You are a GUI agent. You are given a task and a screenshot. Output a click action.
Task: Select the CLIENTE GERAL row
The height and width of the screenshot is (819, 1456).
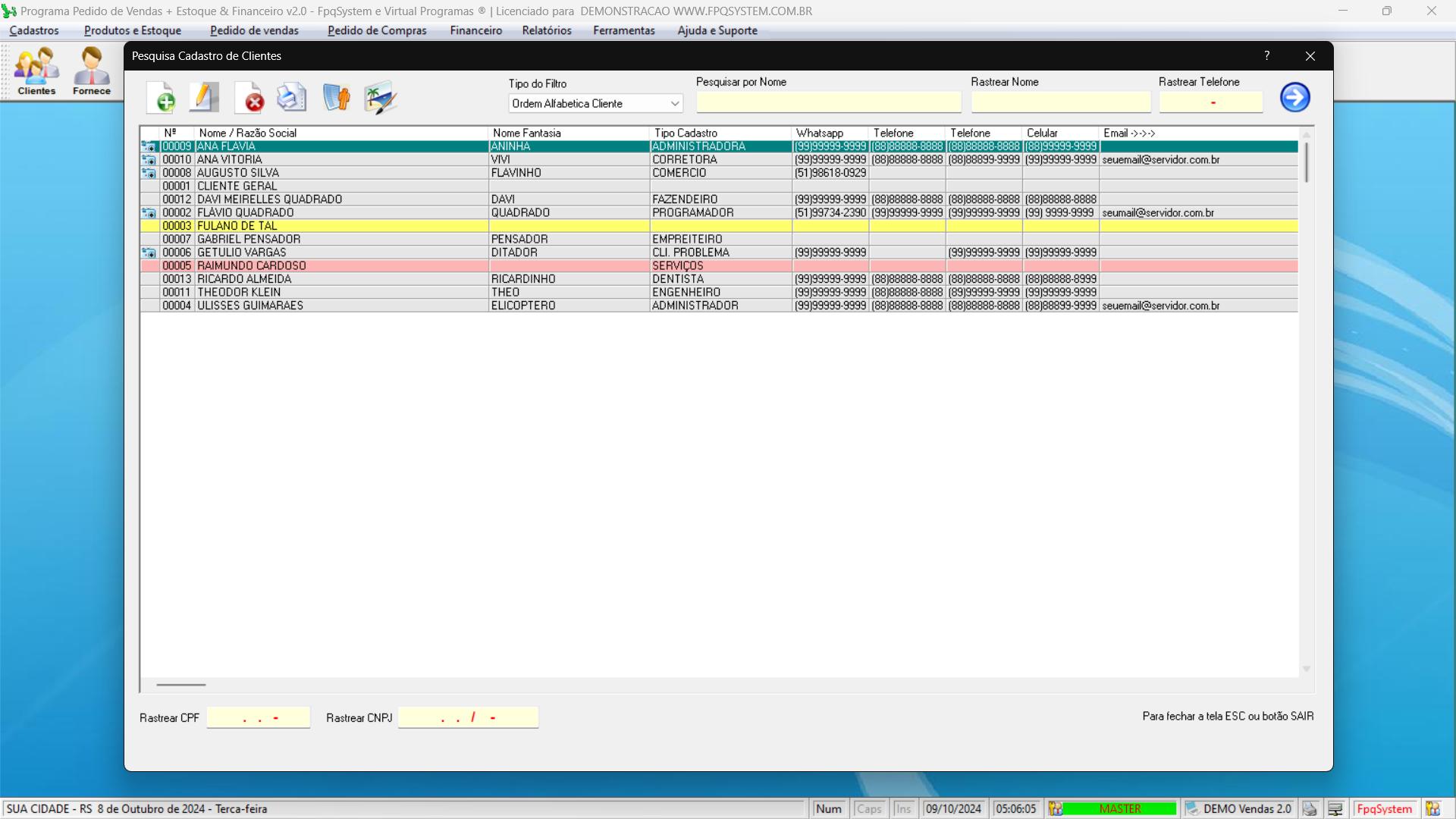(x=719, y=187)
